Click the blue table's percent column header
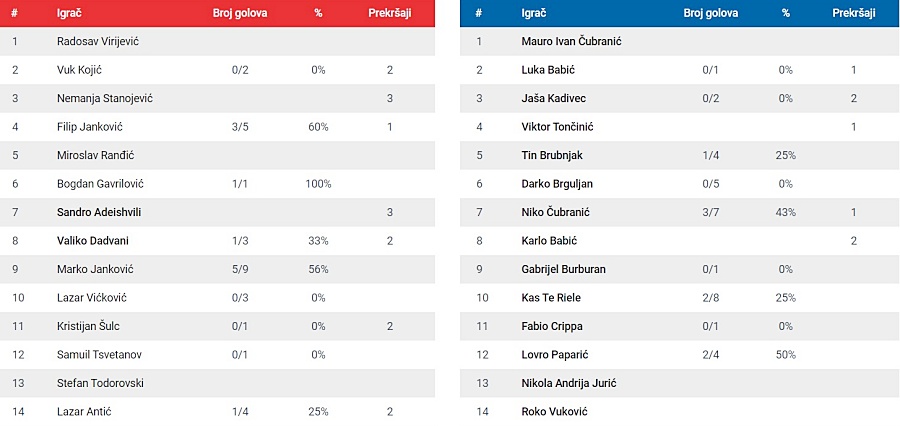Image resolution: width=900 pixels, height=426 pixels. 786,14
